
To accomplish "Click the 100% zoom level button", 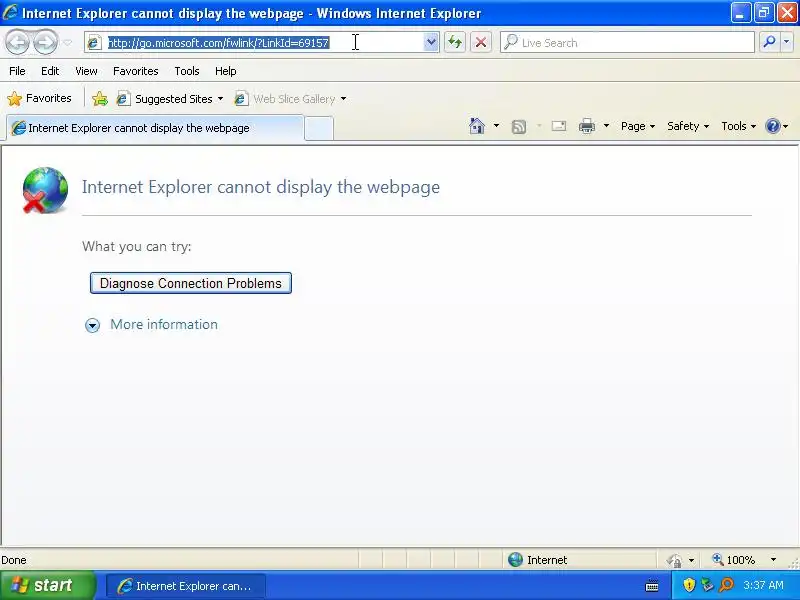I will tap(734, 560).
